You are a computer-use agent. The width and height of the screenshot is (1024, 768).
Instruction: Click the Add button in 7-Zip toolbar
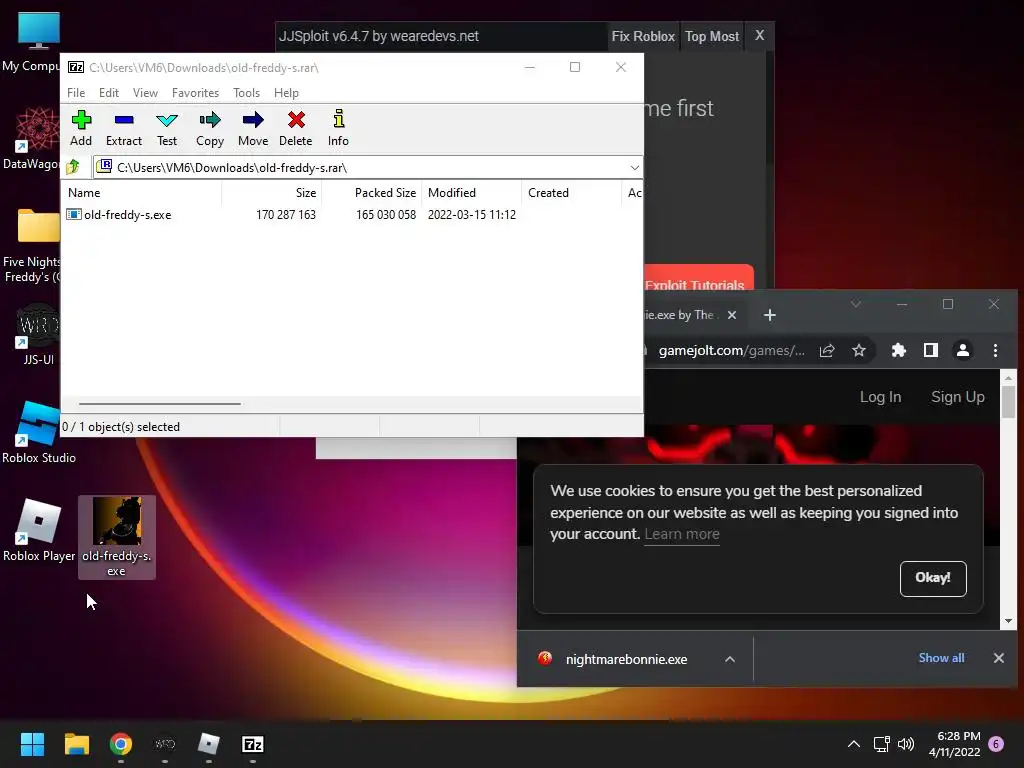click(x=81, y=128)
